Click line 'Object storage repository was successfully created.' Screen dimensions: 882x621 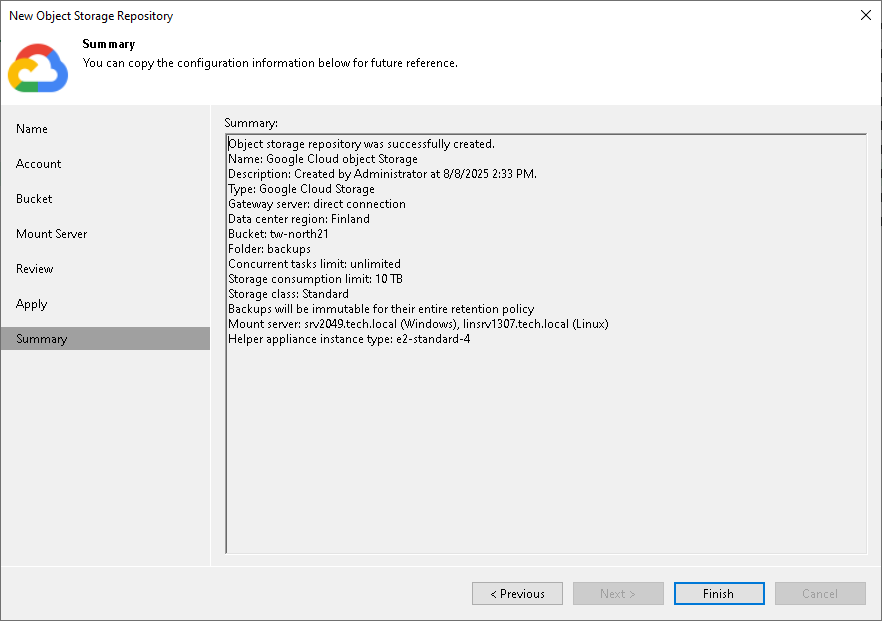click(361, 144)
